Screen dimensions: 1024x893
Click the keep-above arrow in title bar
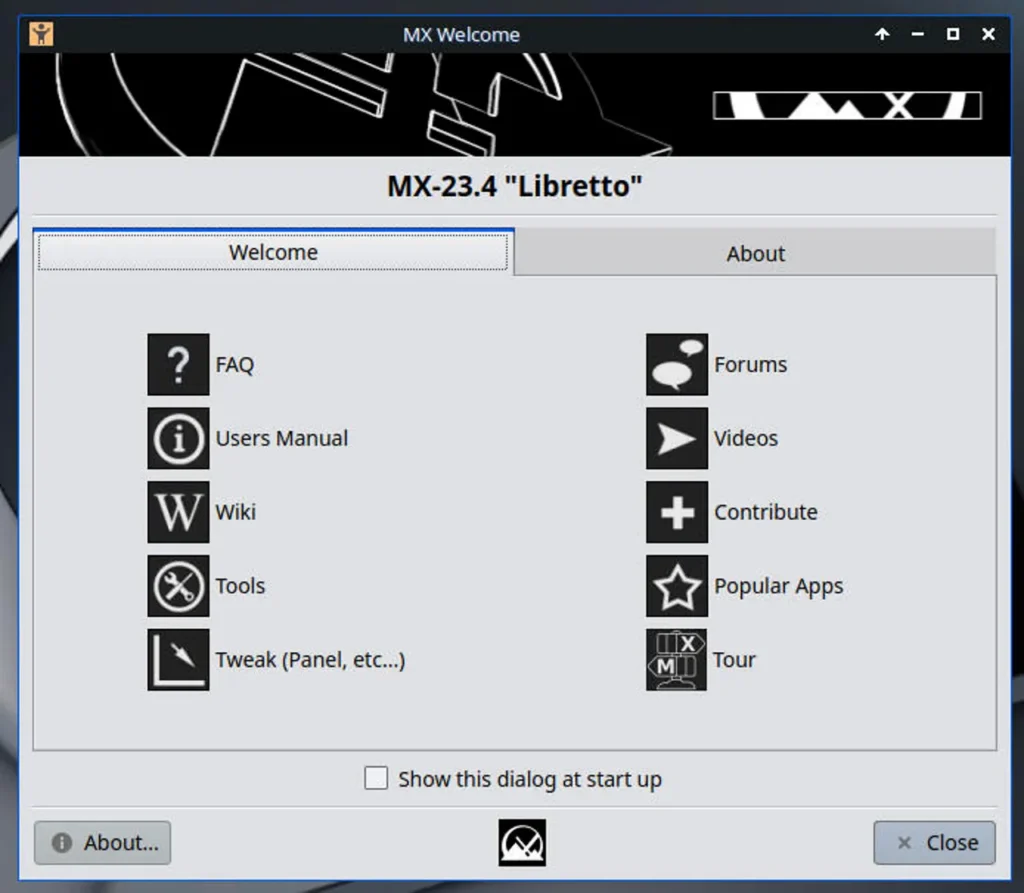(x=882, y=34)
